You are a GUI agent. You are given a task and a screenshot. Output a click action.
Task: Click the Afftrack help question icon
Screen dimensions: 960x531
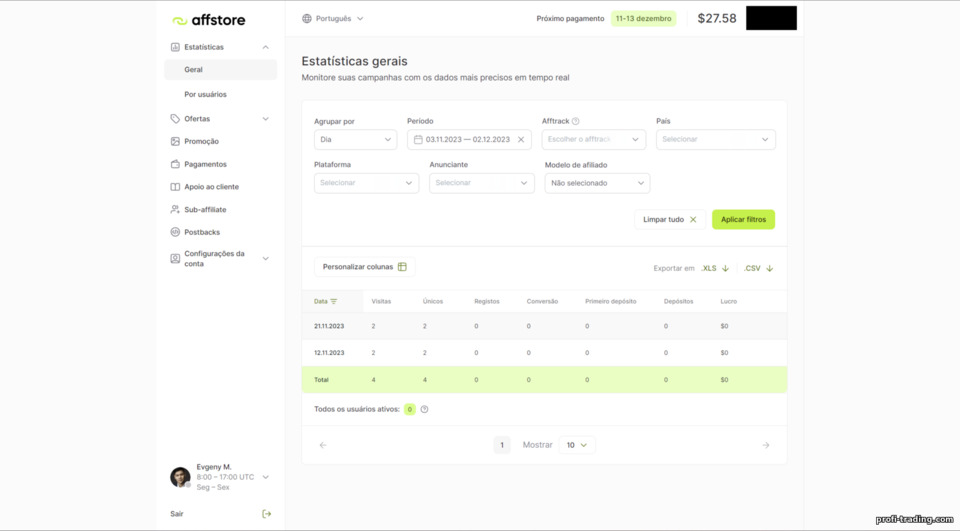point(576,121)
